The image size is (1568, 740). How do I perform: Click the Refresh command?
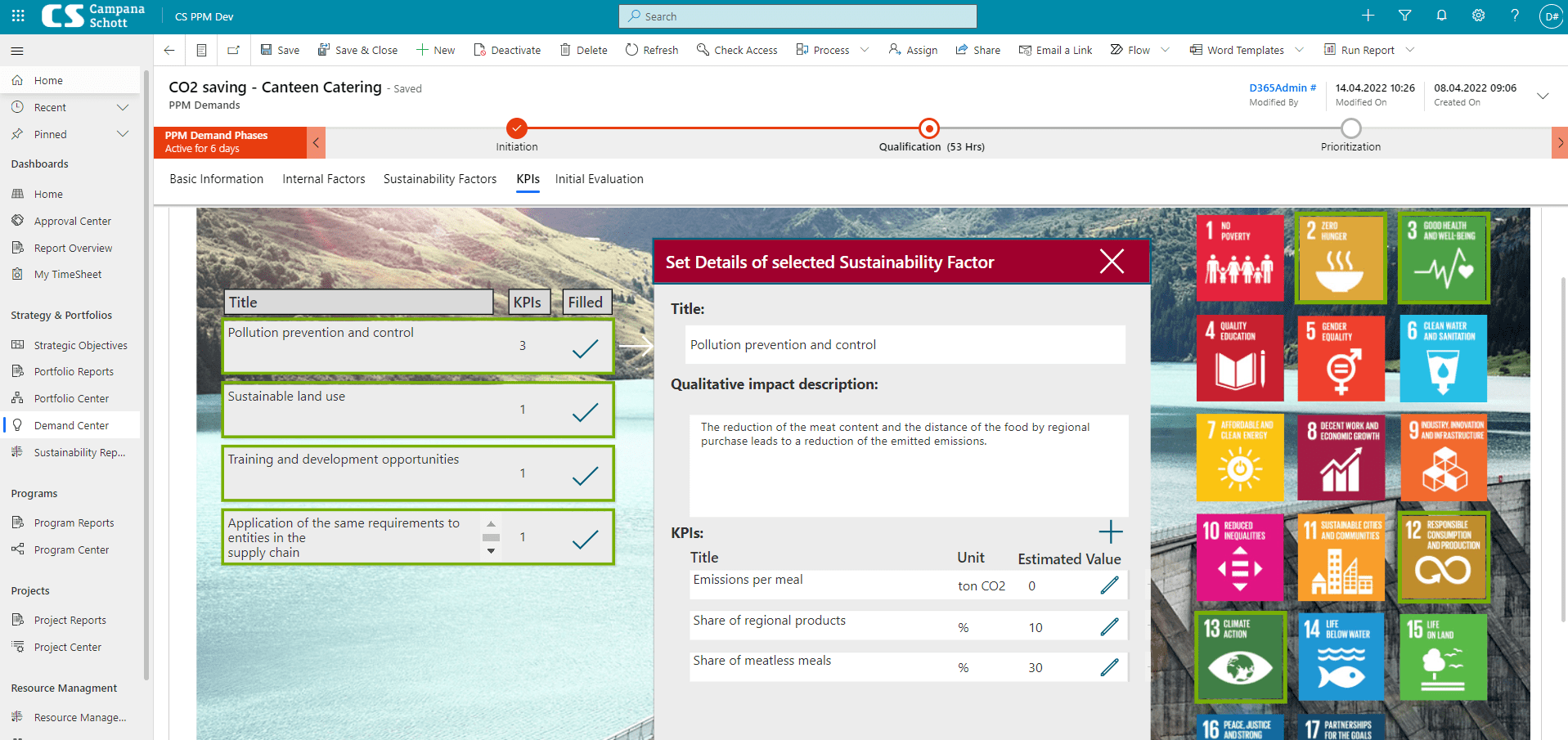(x=652, y=50)
